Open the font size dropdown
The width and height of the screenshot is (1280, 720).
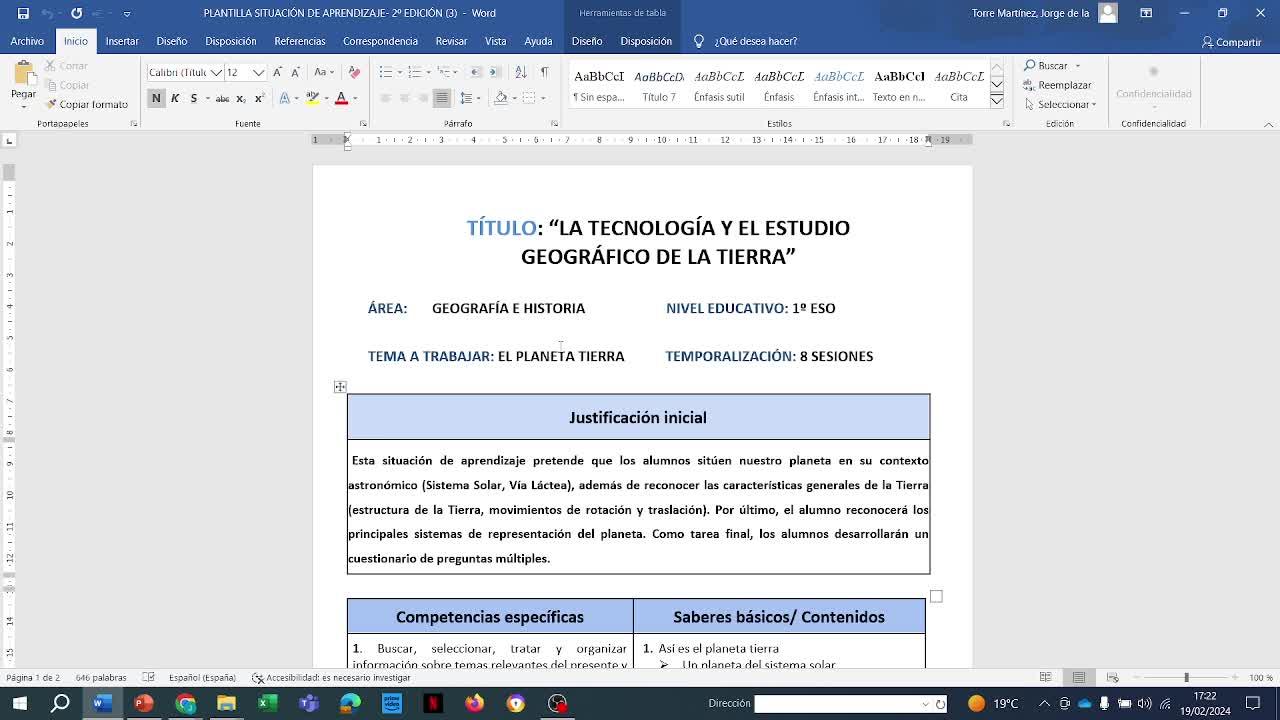point(259,72)
